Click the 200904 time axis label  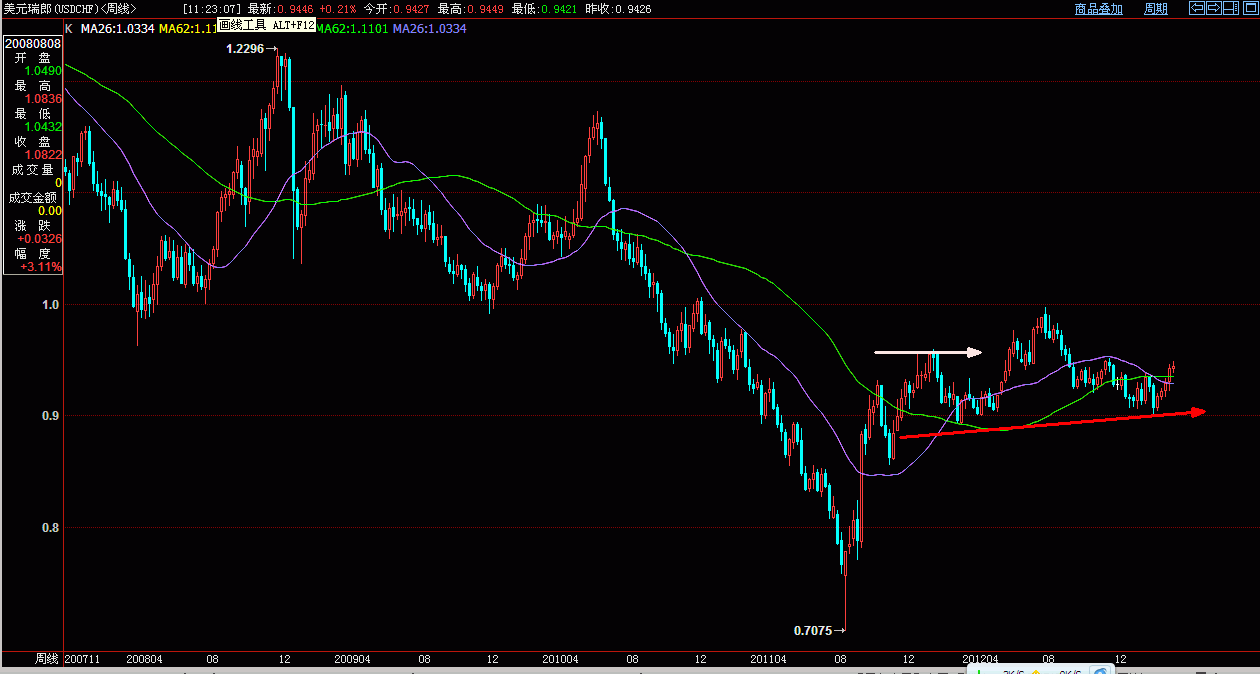pos(352,660)
